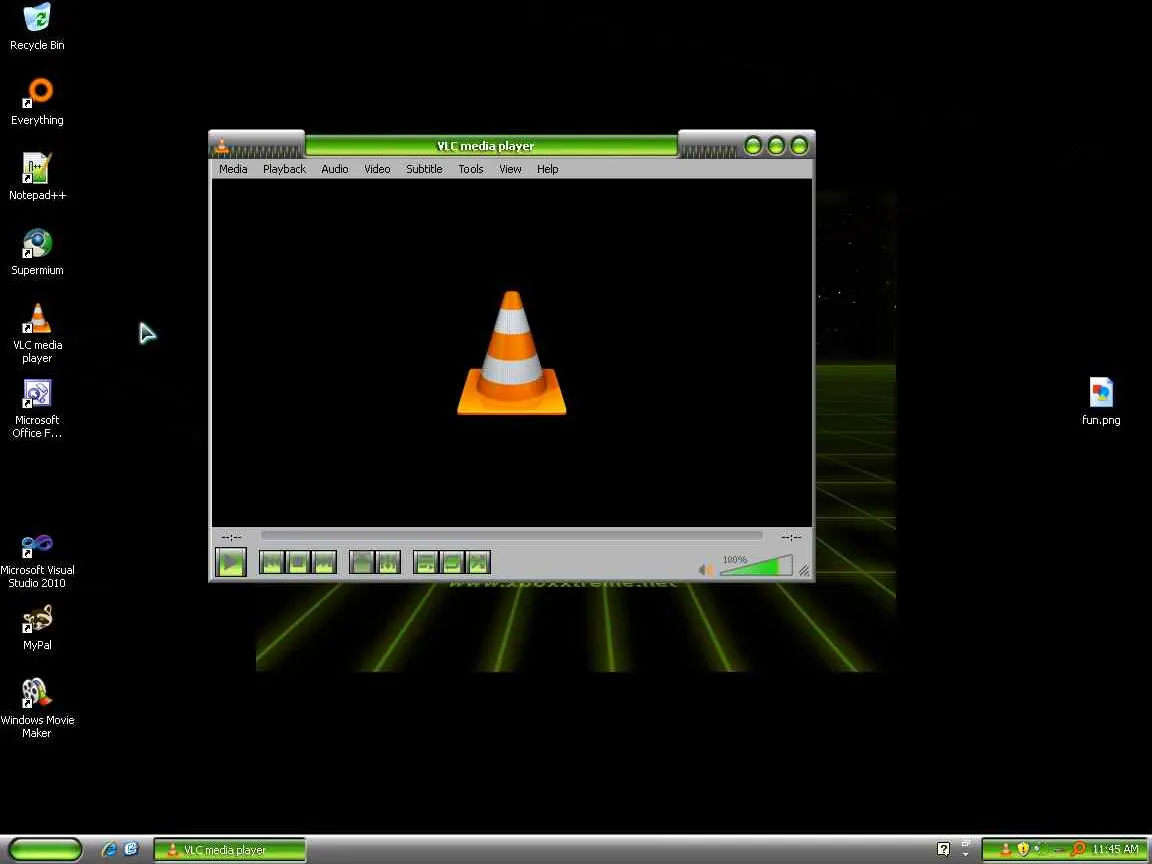The height and width of the screenshot is (864, 1152).
Task: Click the Previous media button
Action: [272, 563]
